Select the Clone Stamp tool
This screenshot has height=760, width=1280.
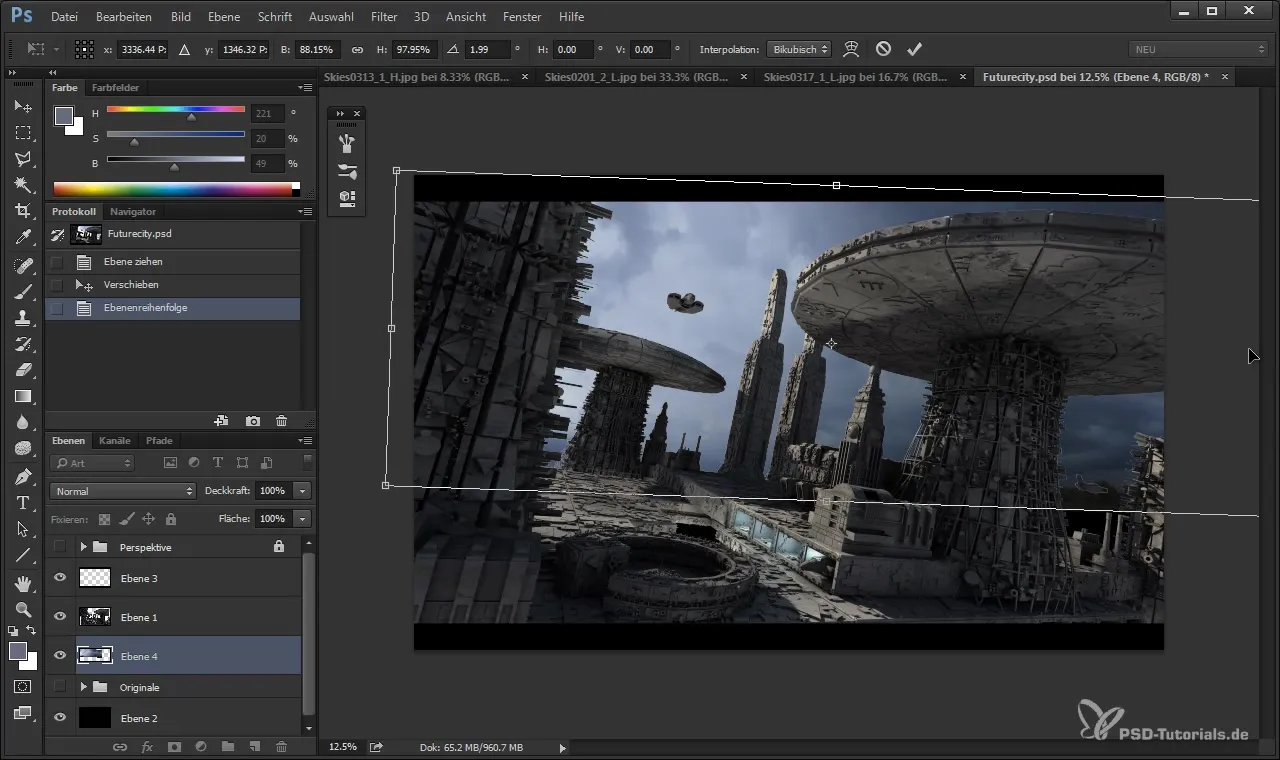tap(23, 317)
